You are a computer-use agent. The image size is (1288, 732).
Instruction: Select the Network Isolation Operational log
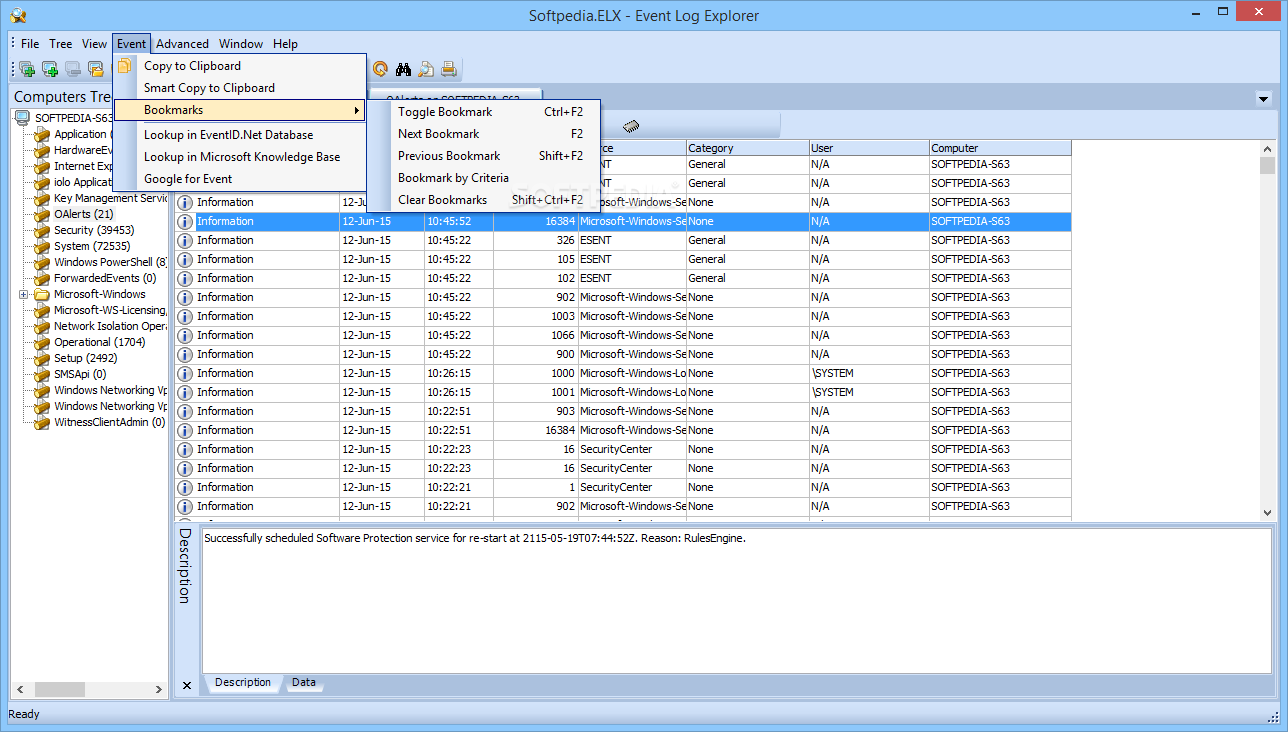110,326
